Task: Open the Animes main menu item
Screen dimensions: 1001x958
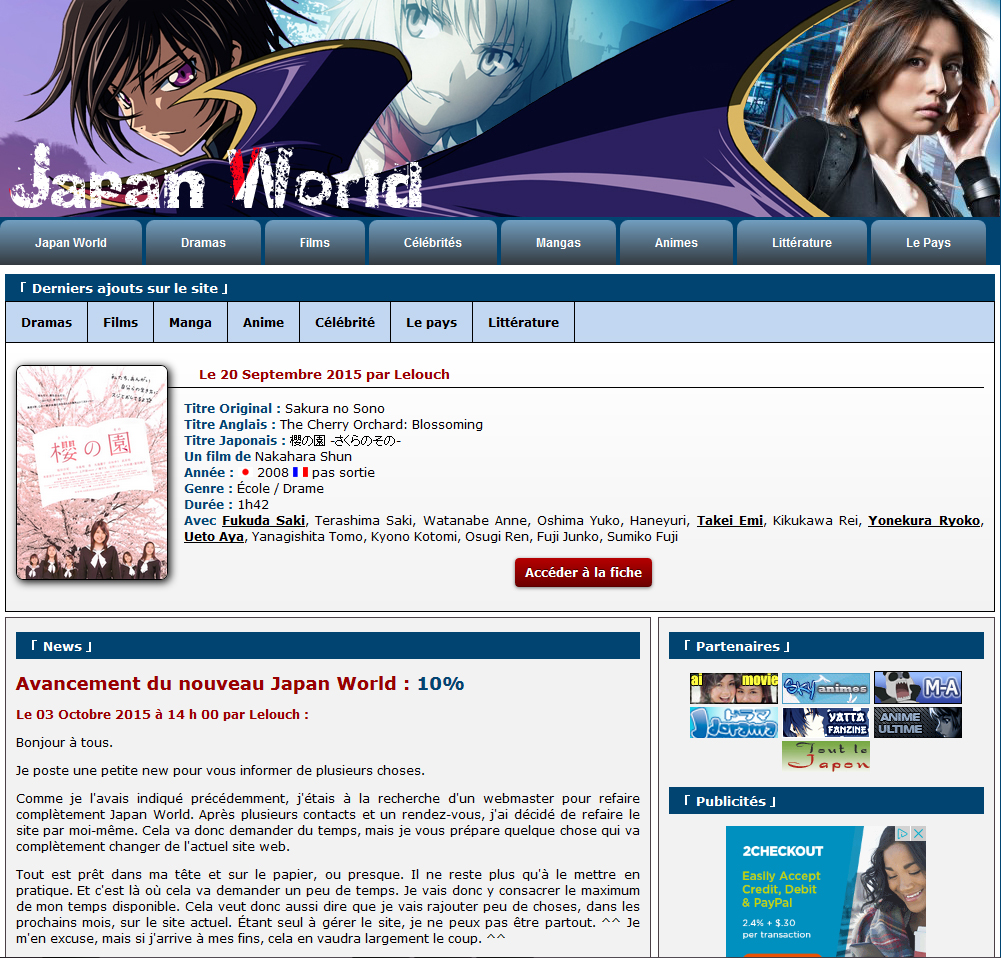Action: click(676, 243)
